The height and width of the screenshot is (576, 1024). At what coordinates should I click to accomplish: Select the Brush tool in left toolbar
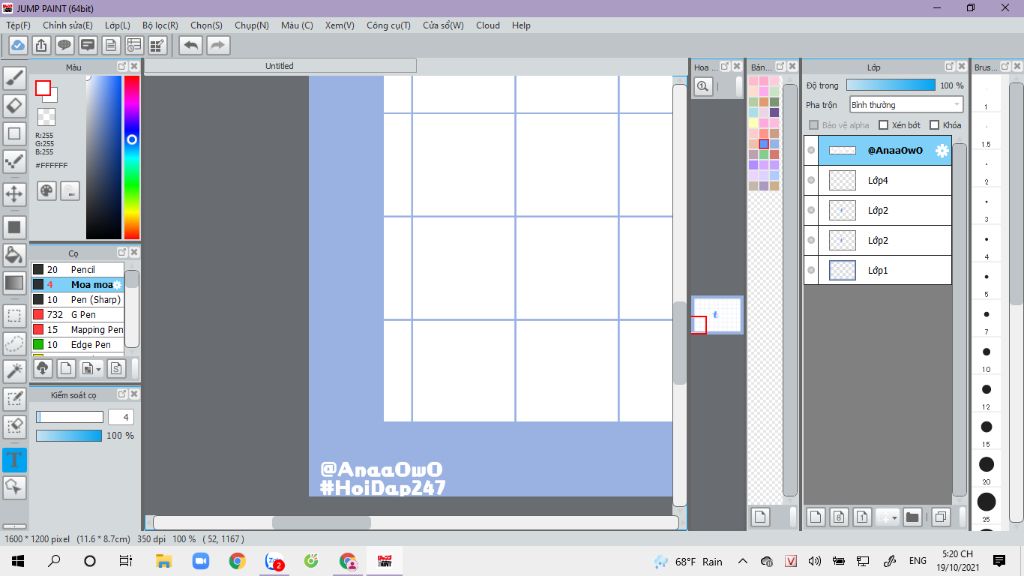pos(14,78)
